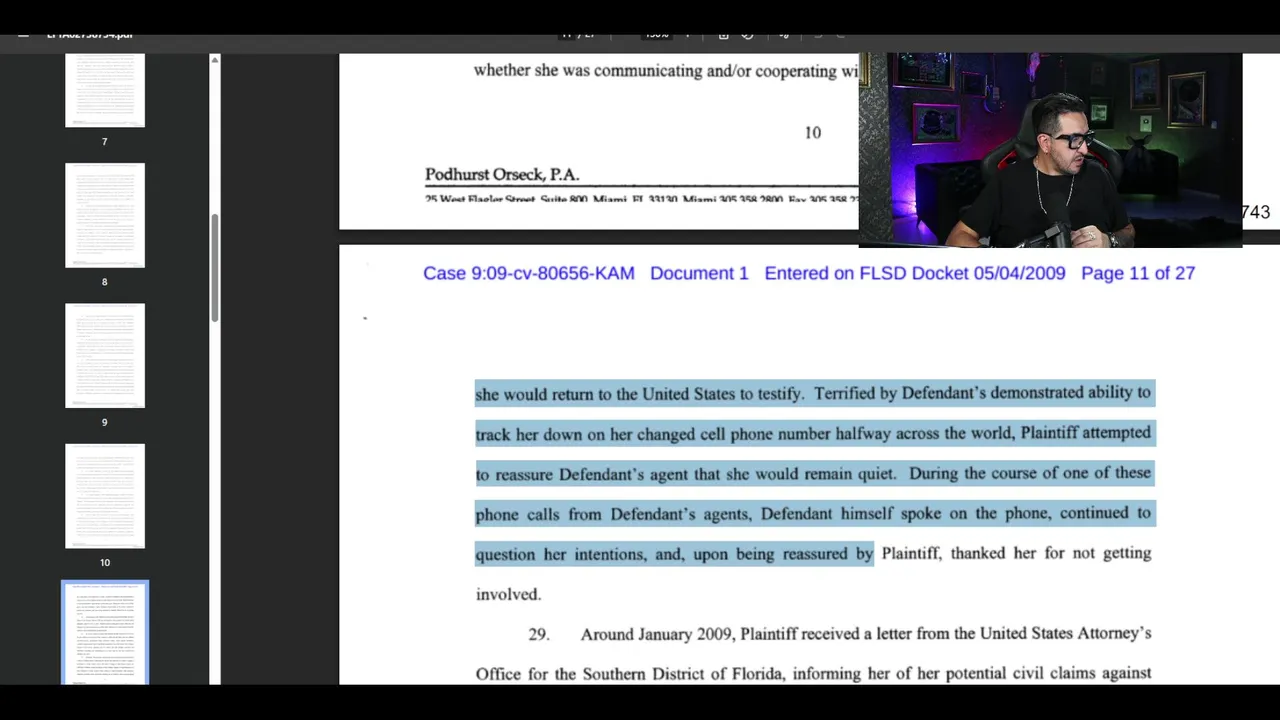Open page 8 thumbnail in sidebar
Screen dimensions: 1280x720
tap(105, 215)
